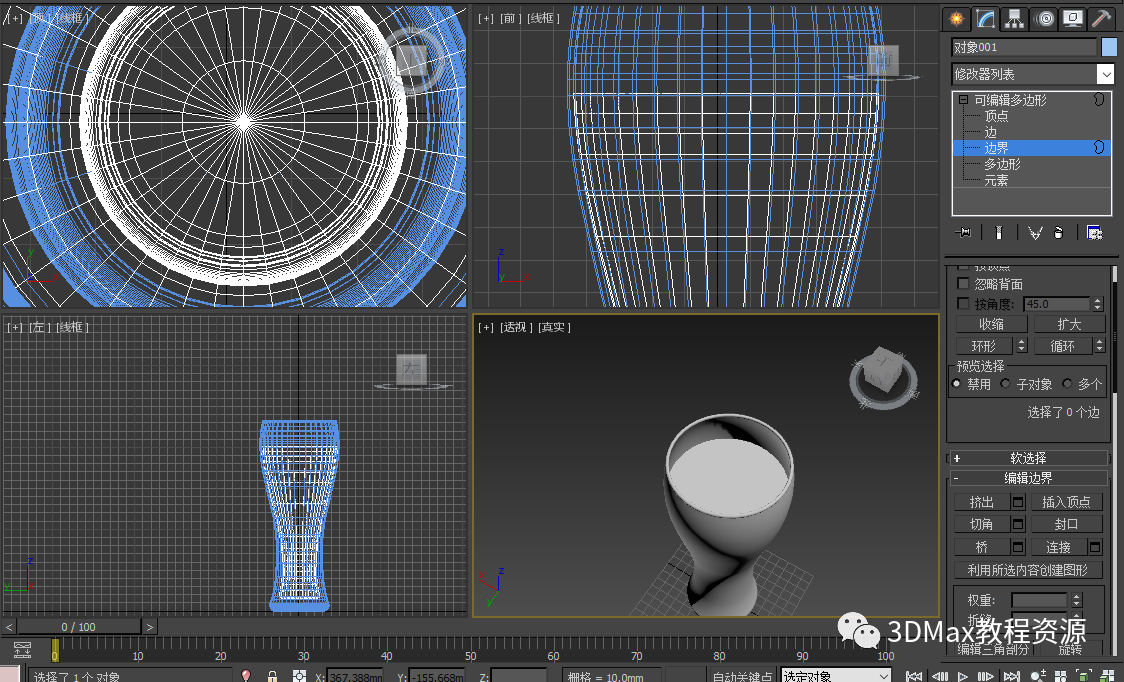
Task: Toggle Show End Result icon
Action: 998,232
